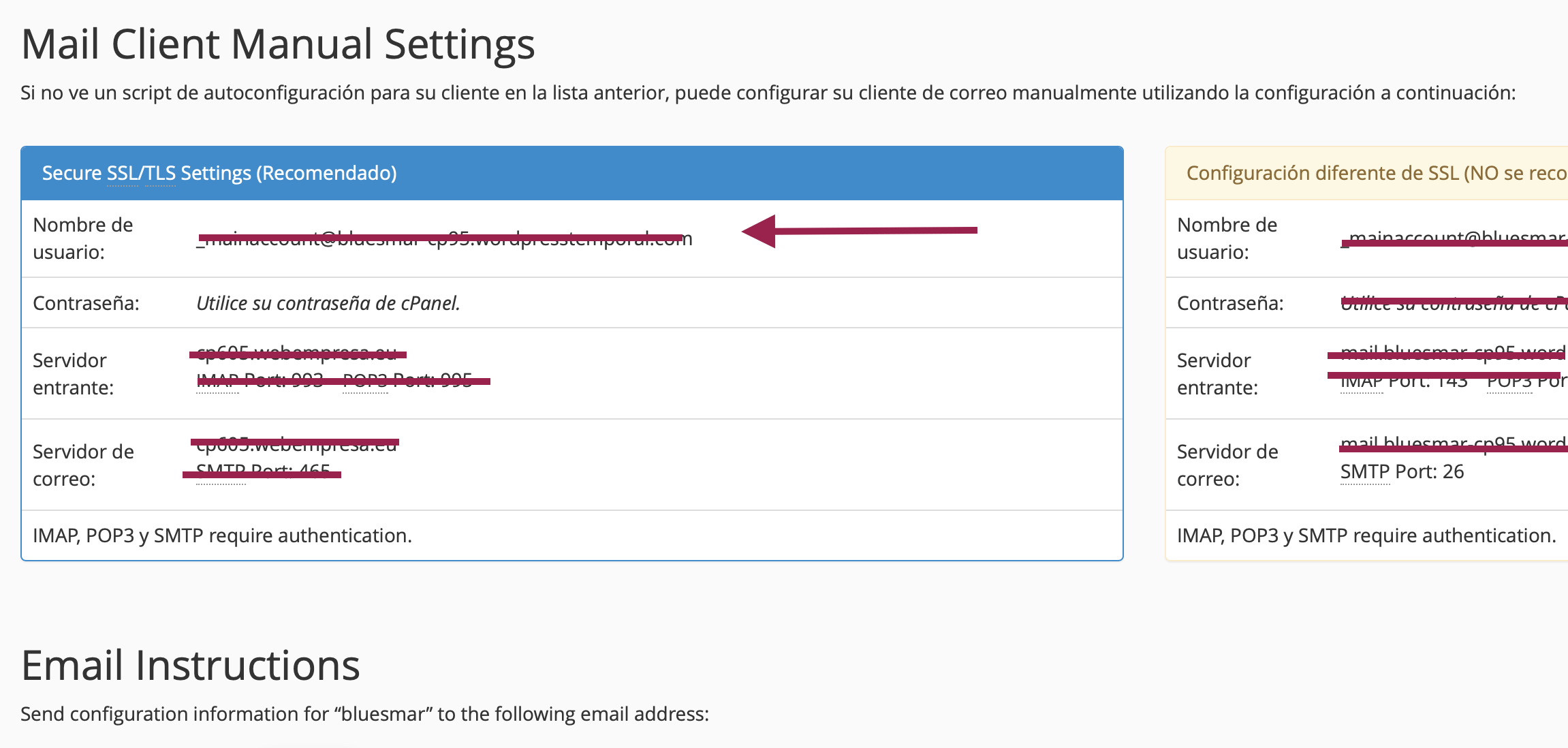Select the non-SSL username text
The image size is (1568, 748).
(1454, 238)
